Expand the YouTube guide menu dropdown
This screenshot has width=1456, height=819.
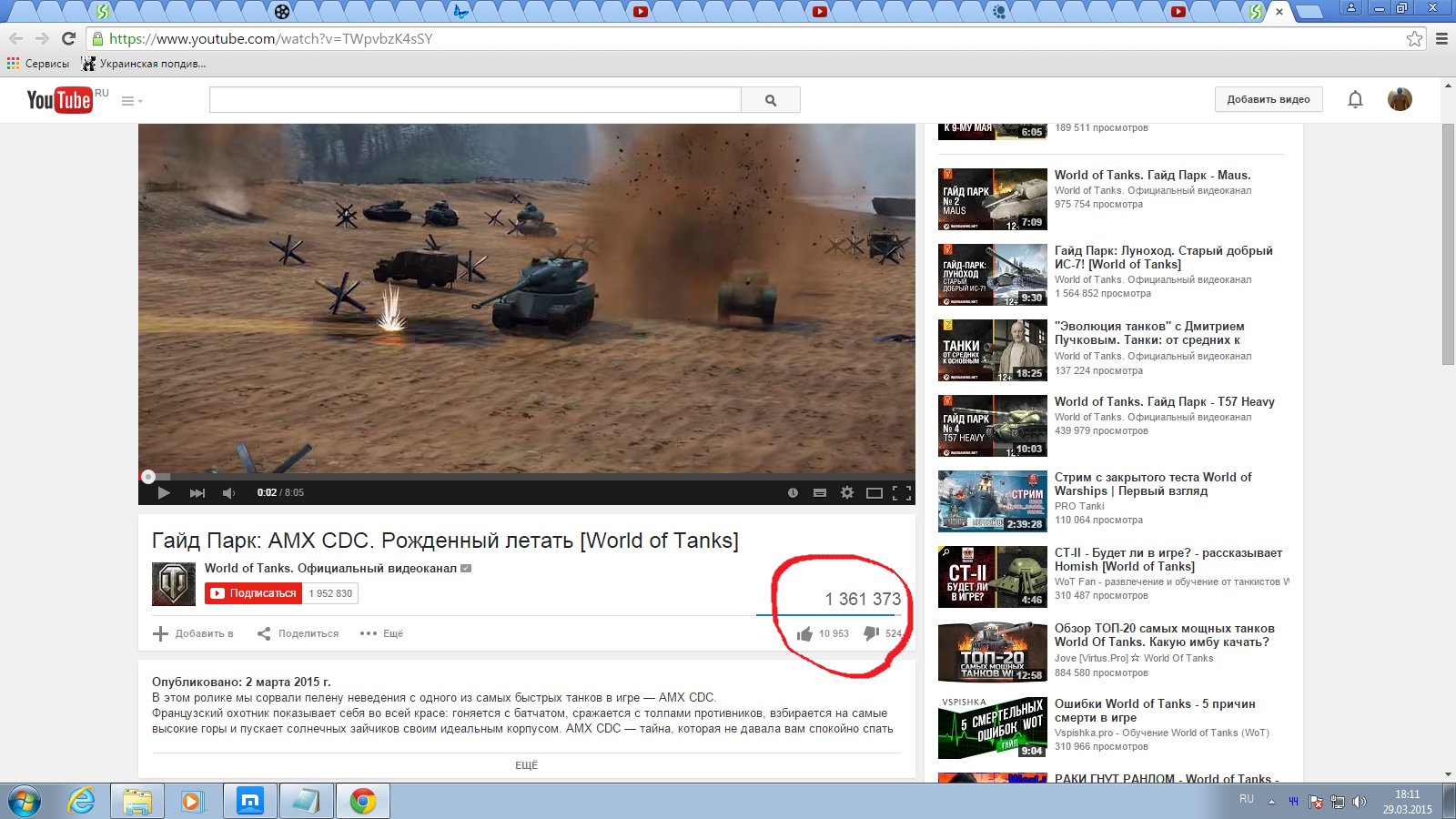[x=132, y=101]
